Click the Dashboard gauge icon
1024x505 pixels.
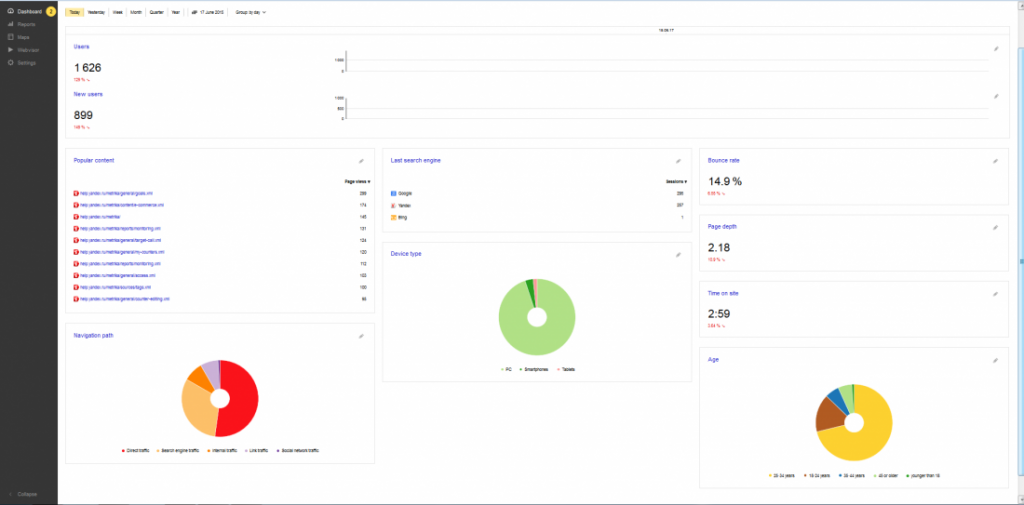pyautogui.click(x=10, y=11)
